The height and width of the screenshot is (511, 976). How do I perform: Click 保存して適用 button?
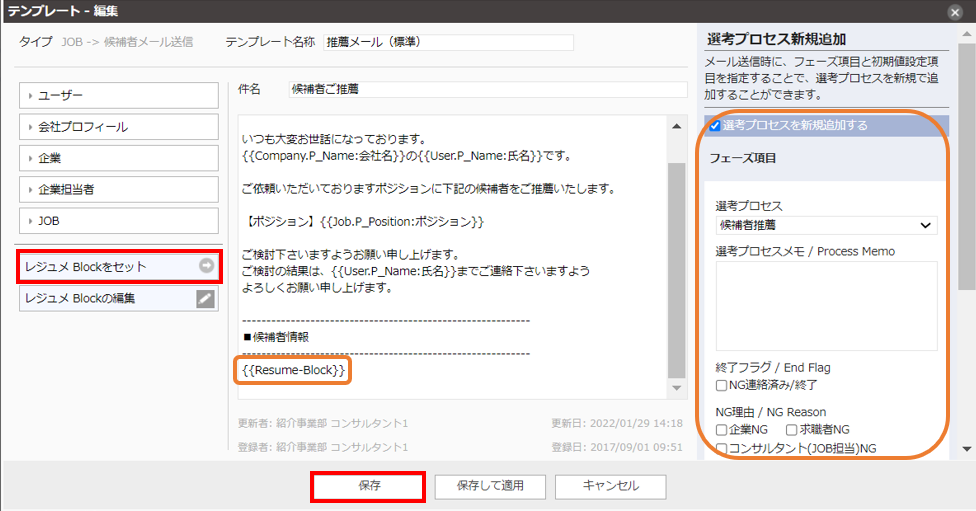tap(491, 486)
